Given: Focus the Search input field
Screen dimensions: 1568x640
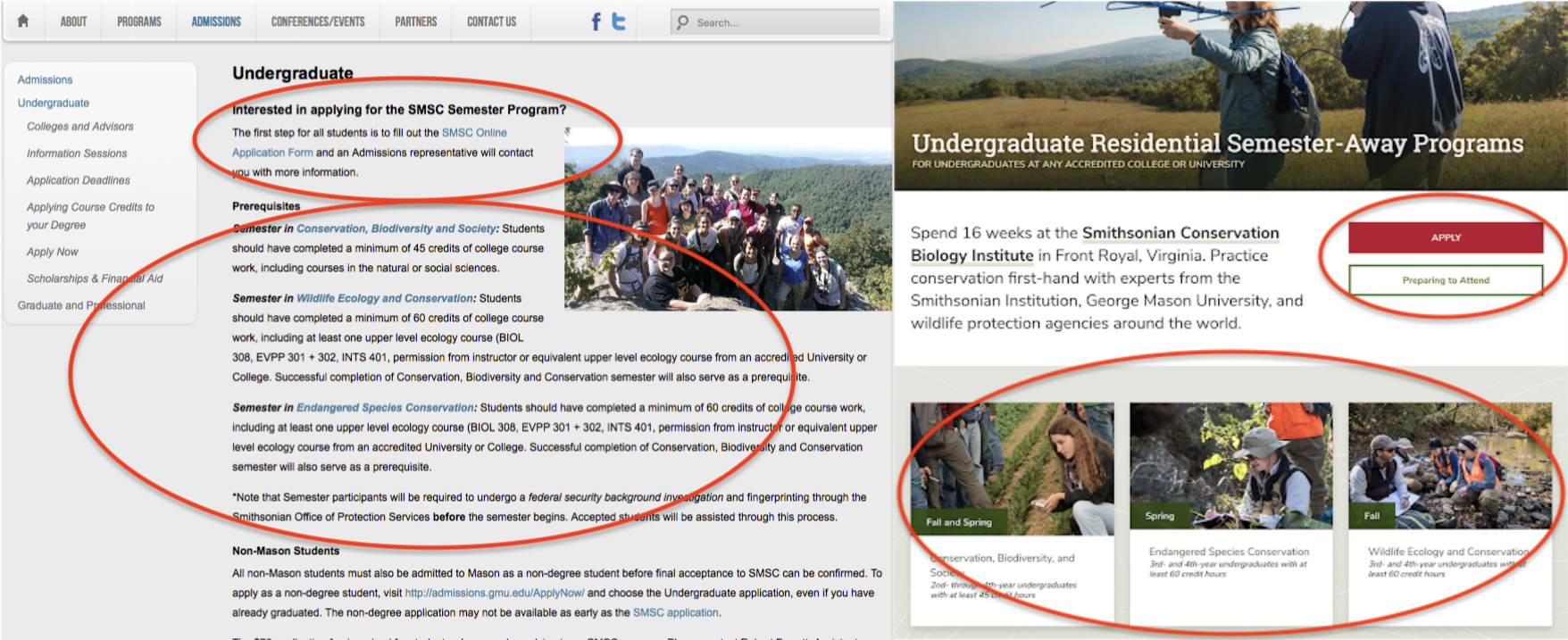Looking at the screenshot, I should click(x=775, y=22).
